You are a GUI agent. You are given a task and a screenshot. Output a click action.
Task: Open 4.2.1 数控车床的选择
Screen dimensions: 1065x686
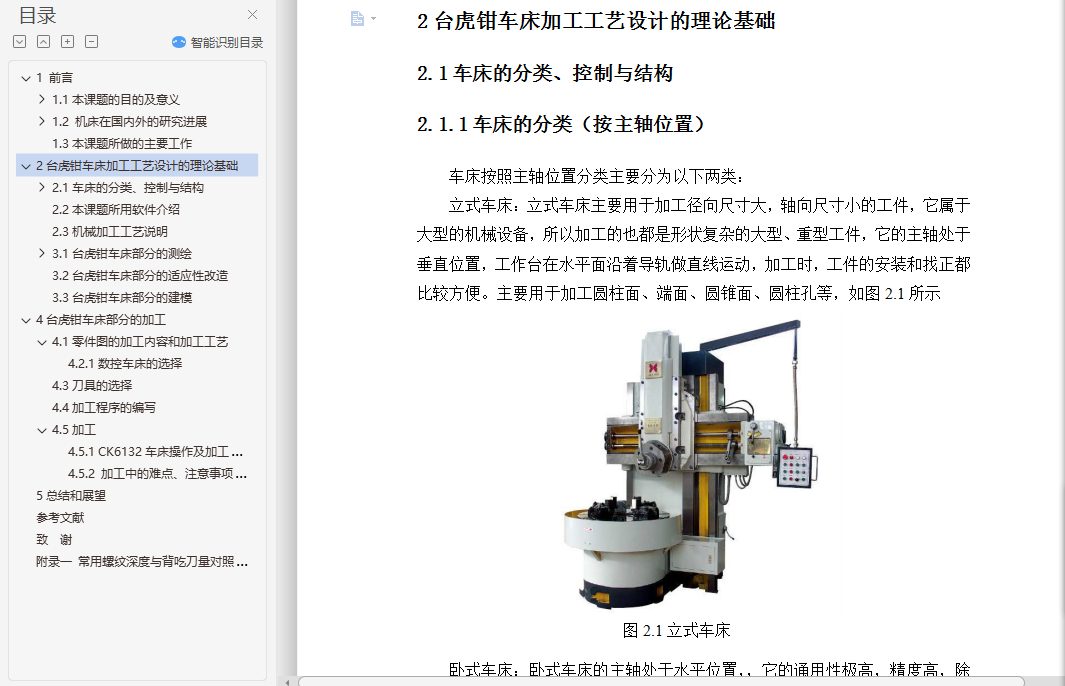(125, 363)
